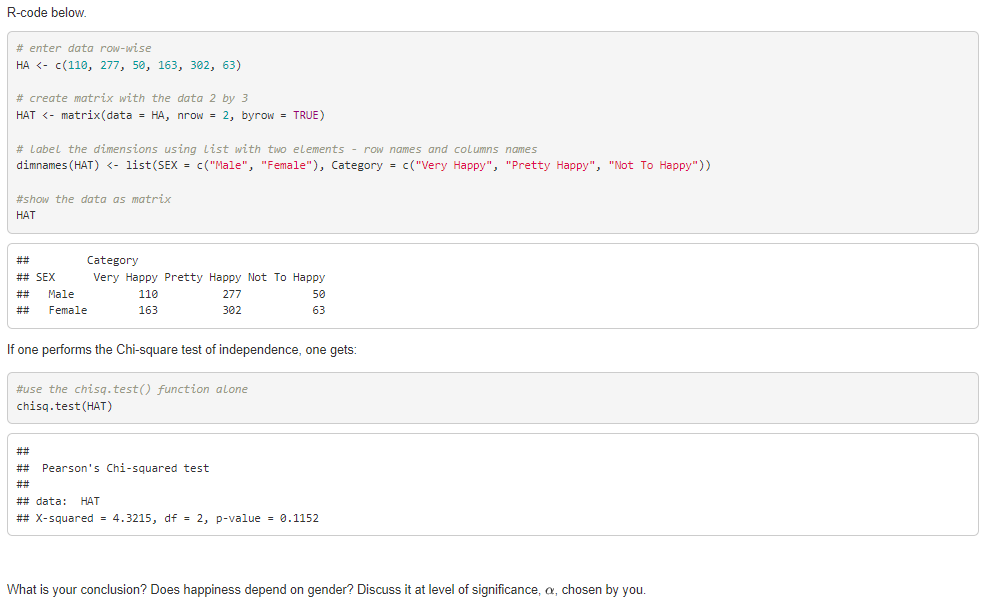982x607 pixels.
Task: Click the comment about entering data row-wise
Action: [x=84, y=47]
